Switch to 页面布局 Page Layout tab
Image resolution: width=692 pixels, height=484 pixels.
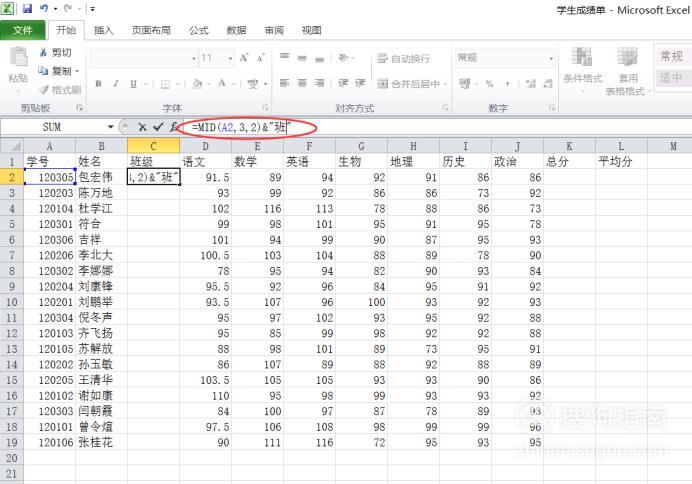point(151,30)
